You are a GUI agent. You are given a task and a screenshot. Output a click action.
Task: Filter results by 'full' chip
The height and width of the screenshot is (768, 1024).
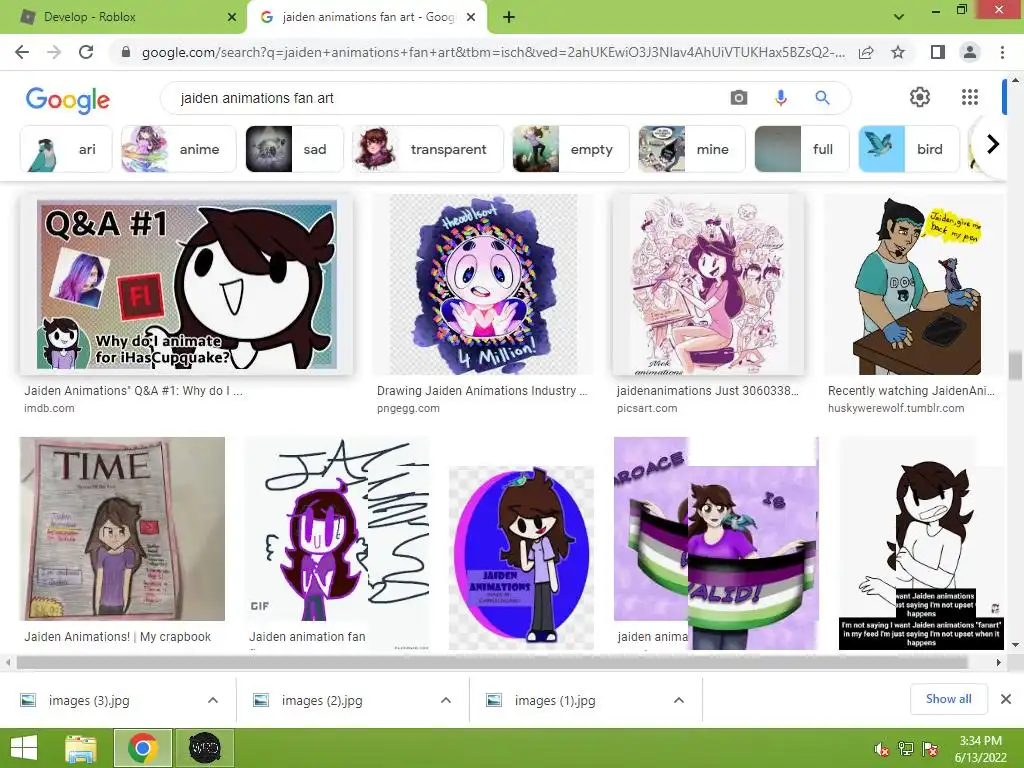[801, 149]
